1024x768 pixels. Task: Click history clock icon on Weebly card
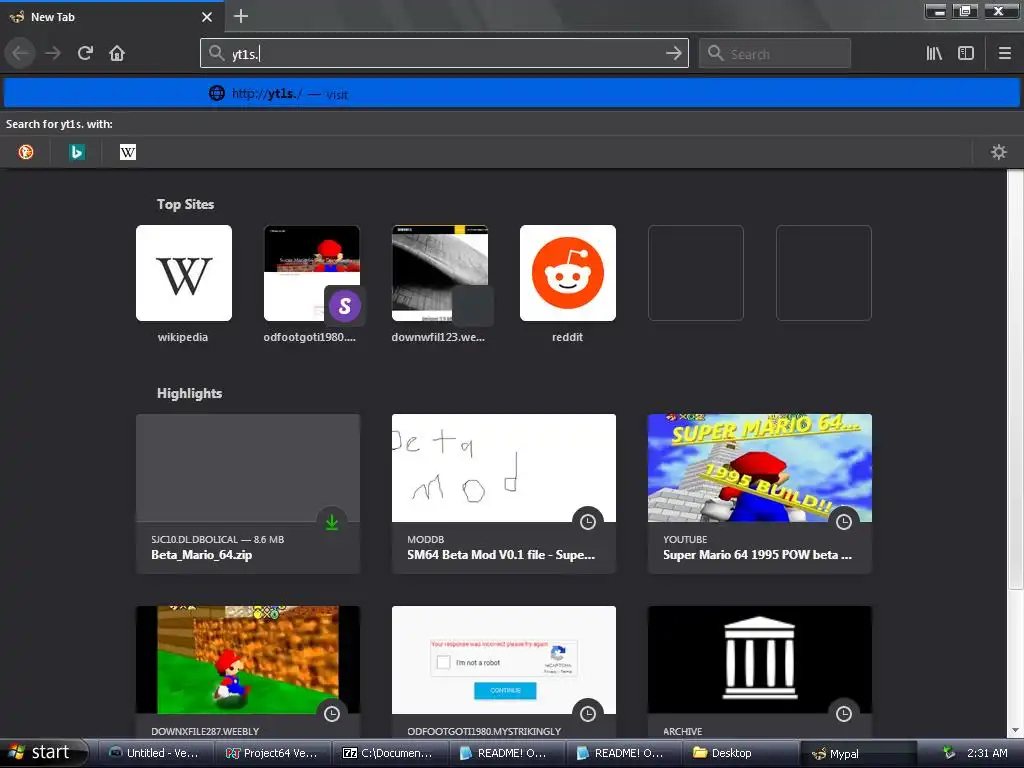[332, 714]
